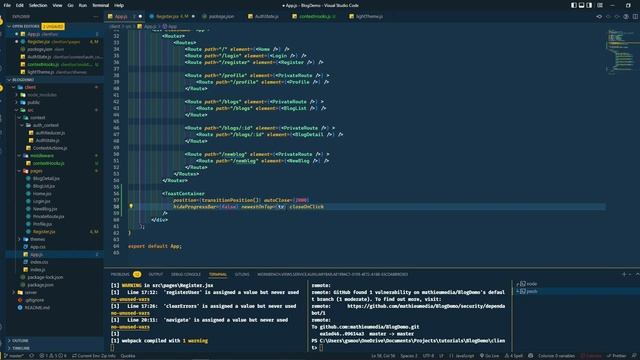Open the Go menu
Image resolution: width=640 pixels, height=360 pixels.
click(71, 5)
